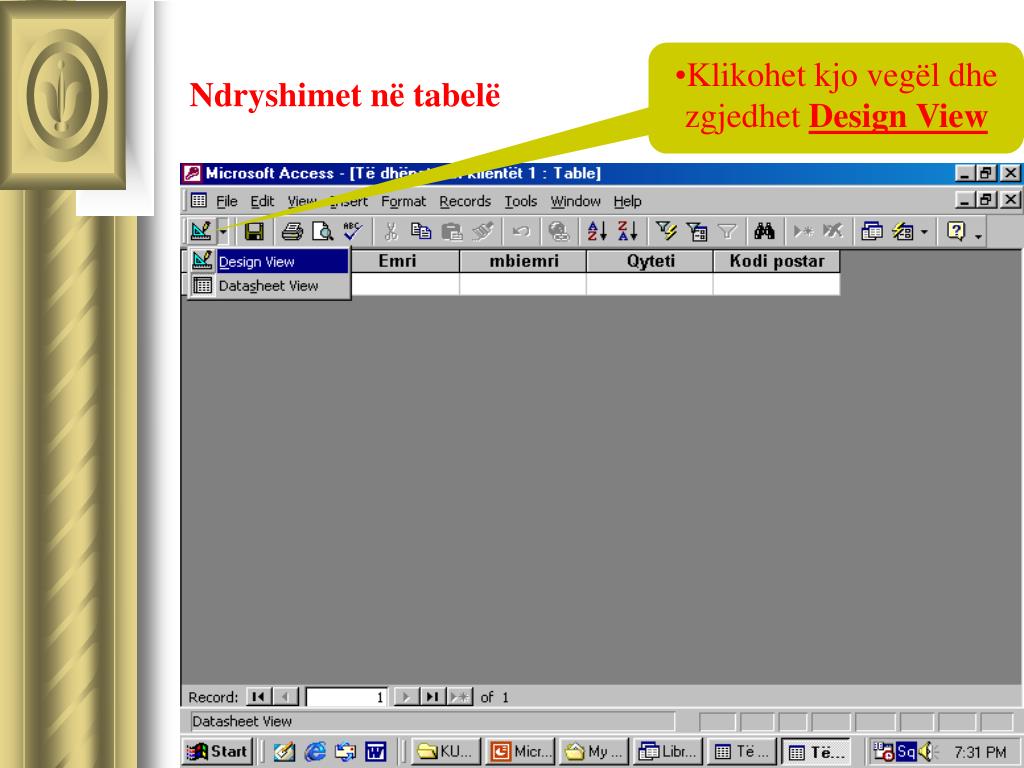Click the Cut scissors icon

pos(391,231)
